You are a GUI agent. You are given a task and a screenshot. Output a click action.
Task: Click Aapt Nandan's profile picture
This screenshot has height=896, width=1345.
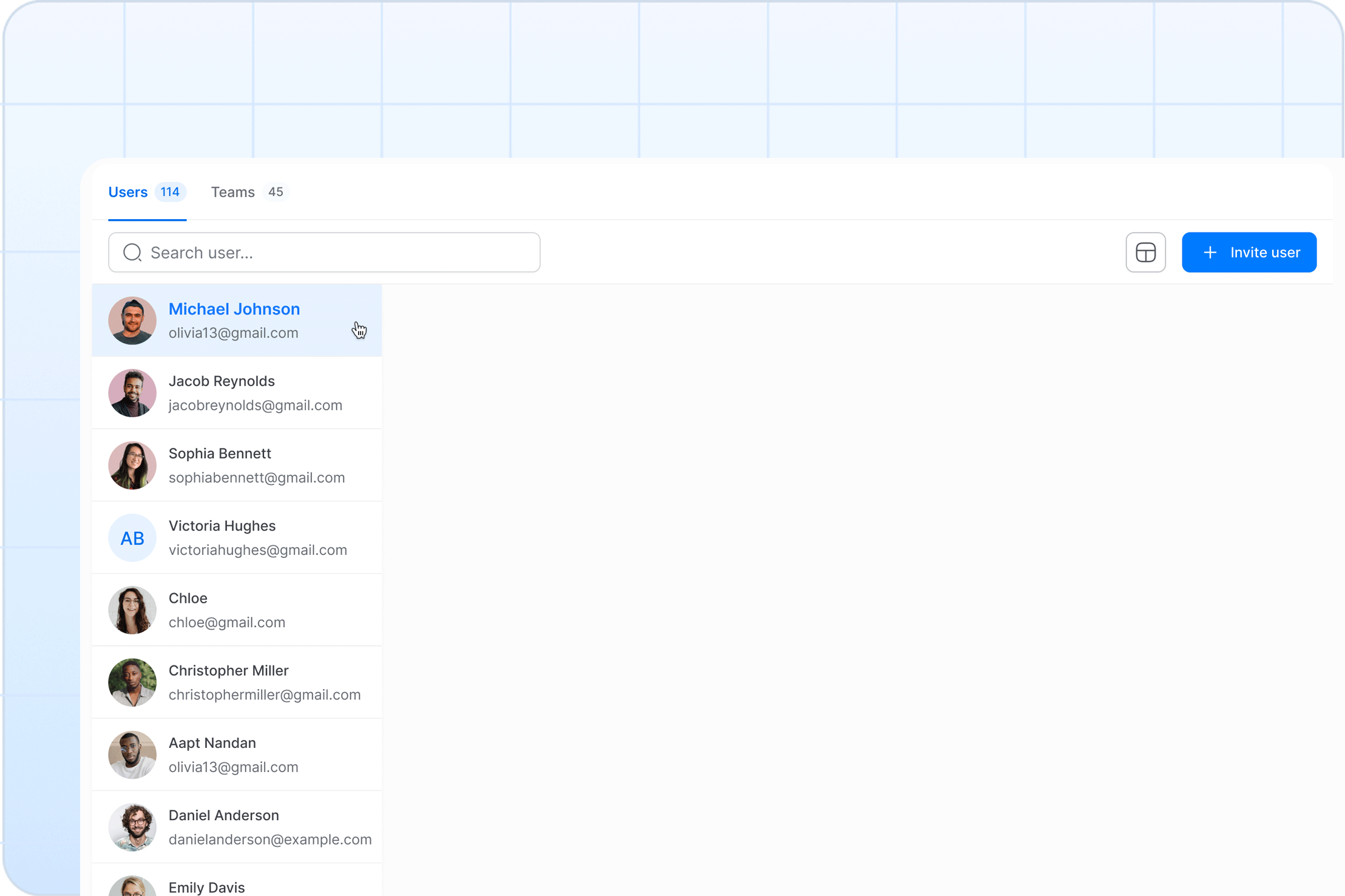tap(132, 755)
